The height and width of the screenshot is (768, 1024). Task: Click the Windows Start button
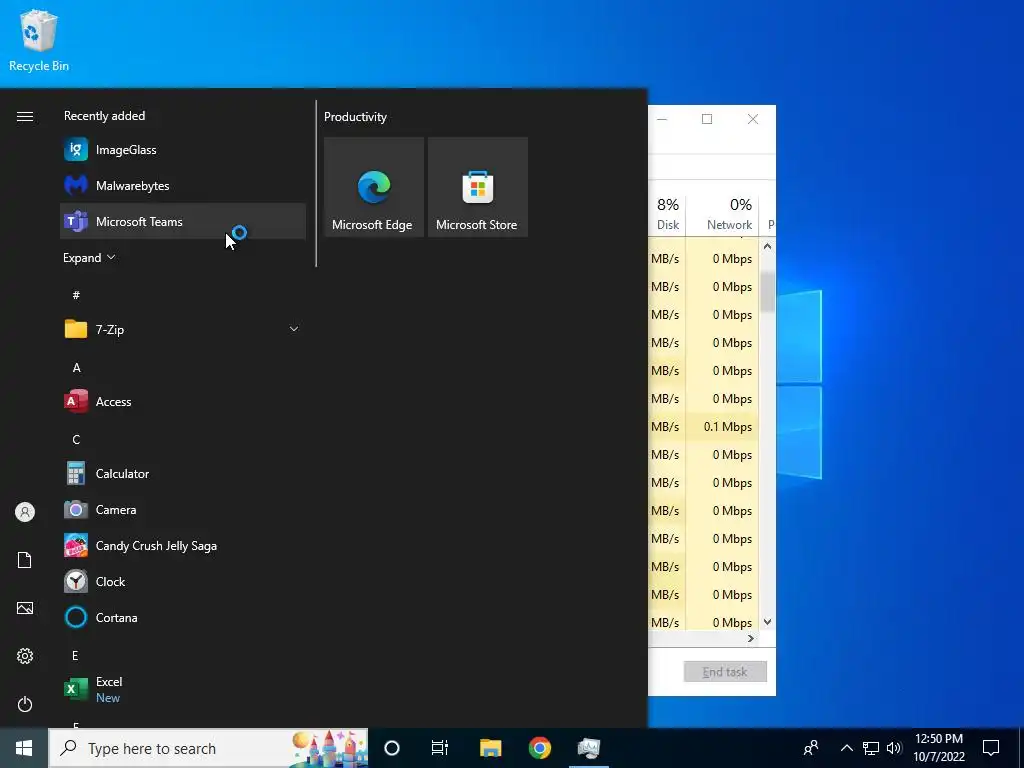click(24, 748)
